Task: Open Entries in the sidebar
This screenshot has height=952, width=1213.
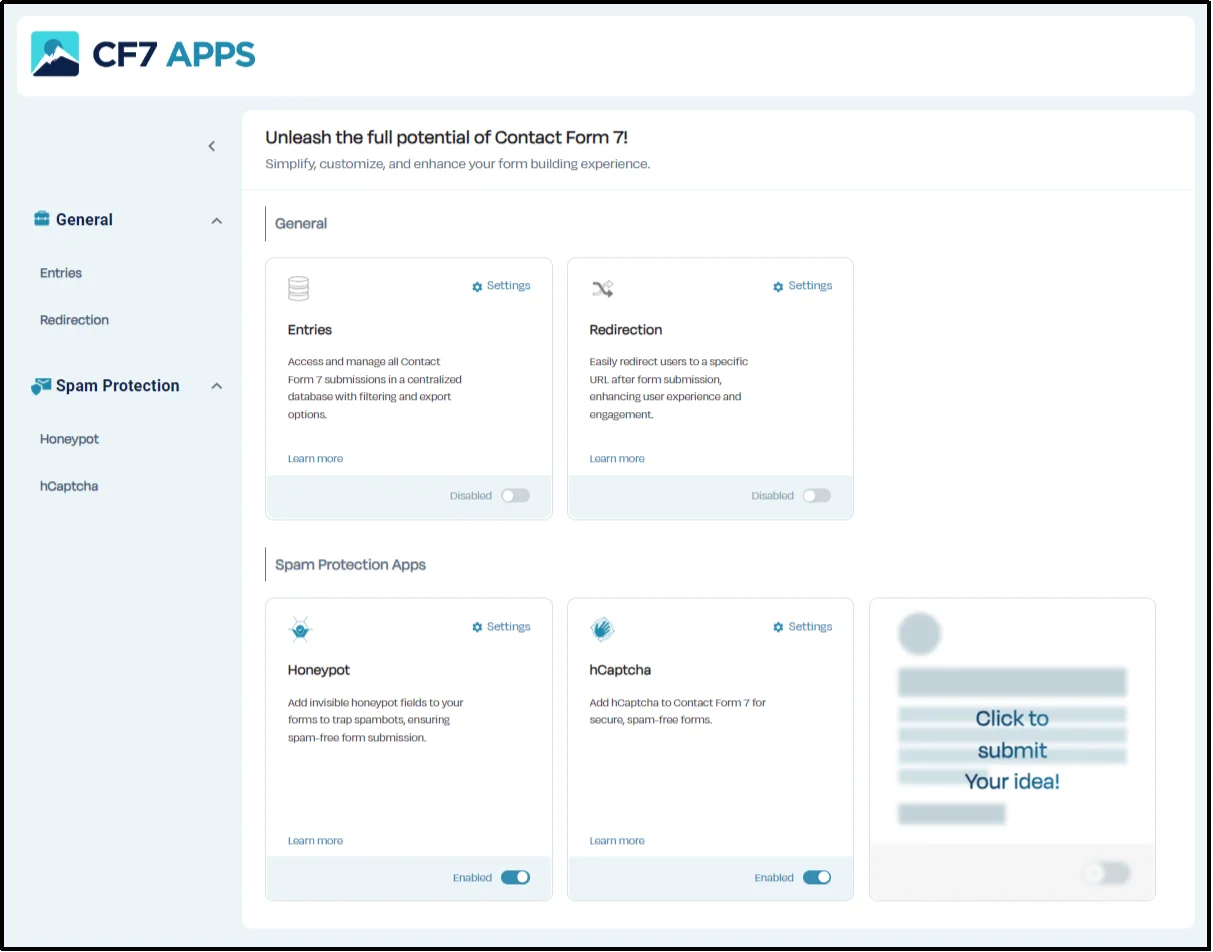Action: click(61, 273)
